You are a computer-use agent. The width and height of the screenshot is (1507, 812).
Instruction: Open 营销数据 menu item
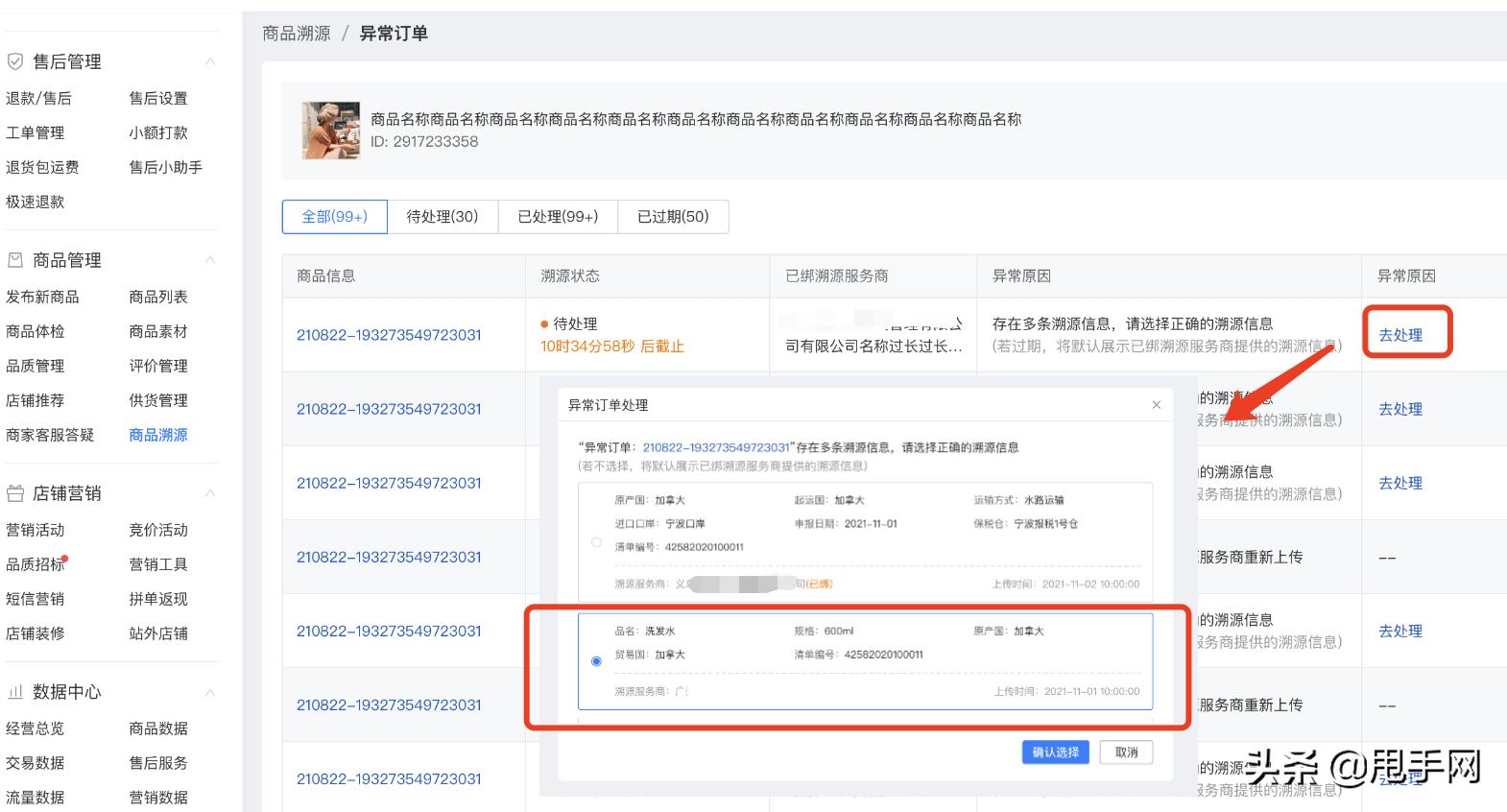pos(158,798)
